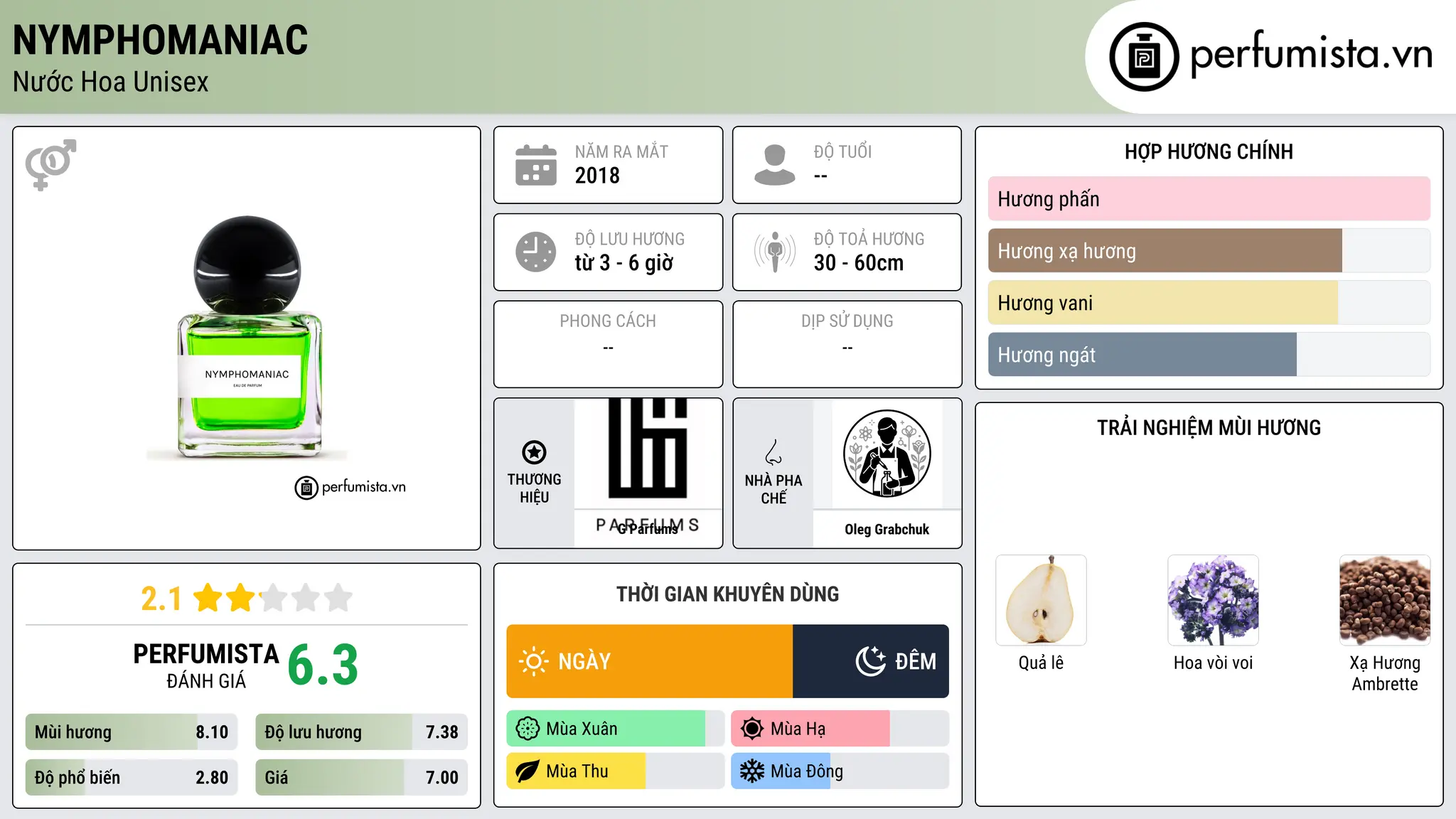Click the calendar icon beside Năm ra mắt
Viewport: 1456px width, 819px height.
[536, 165]
